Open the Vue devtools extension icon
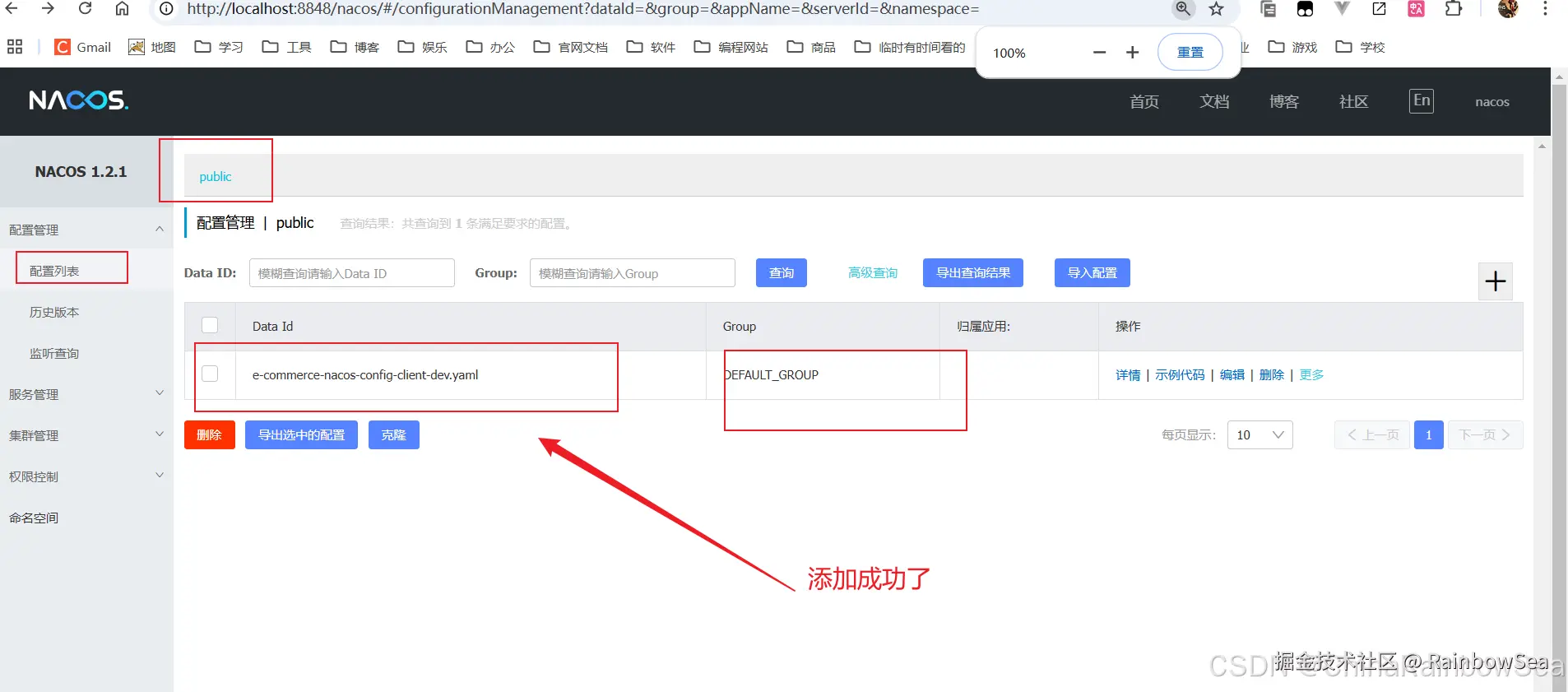This screenshot has width=1568, height=692. [x=1342, y=9]
